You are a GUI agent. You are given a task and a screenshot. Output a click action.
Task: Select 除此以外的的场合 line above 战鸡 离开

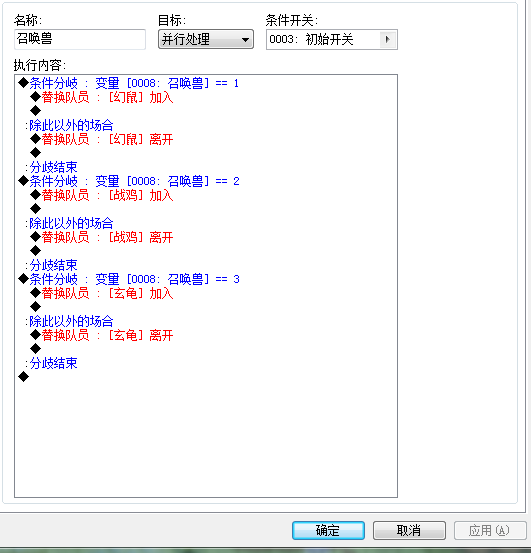(69, 223)
